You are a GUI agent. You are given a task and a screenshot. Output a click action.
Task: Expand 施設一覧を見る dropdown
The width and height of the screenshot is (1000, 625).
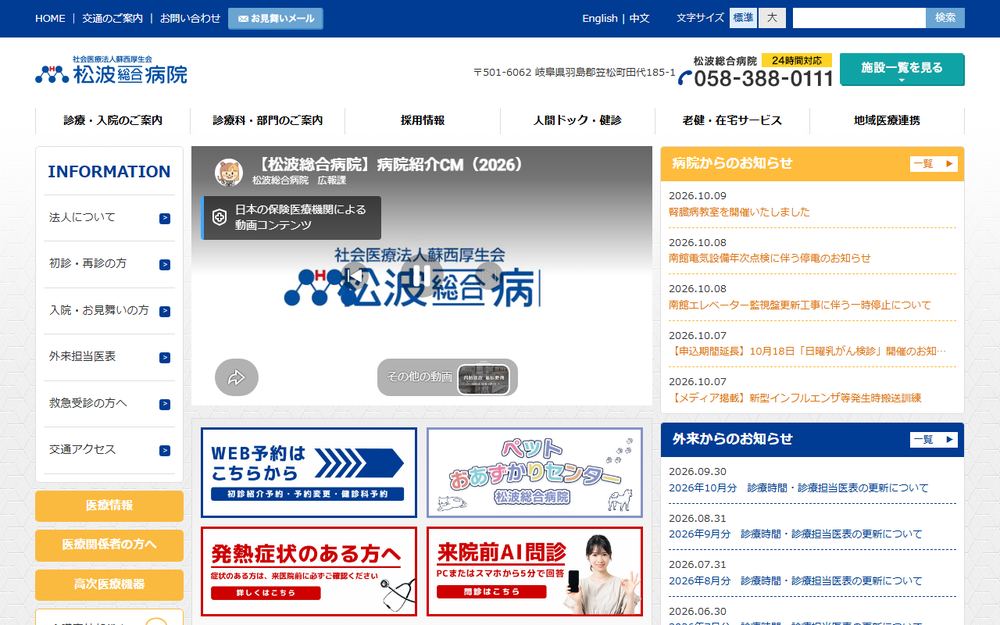click(x=902, y=70)
